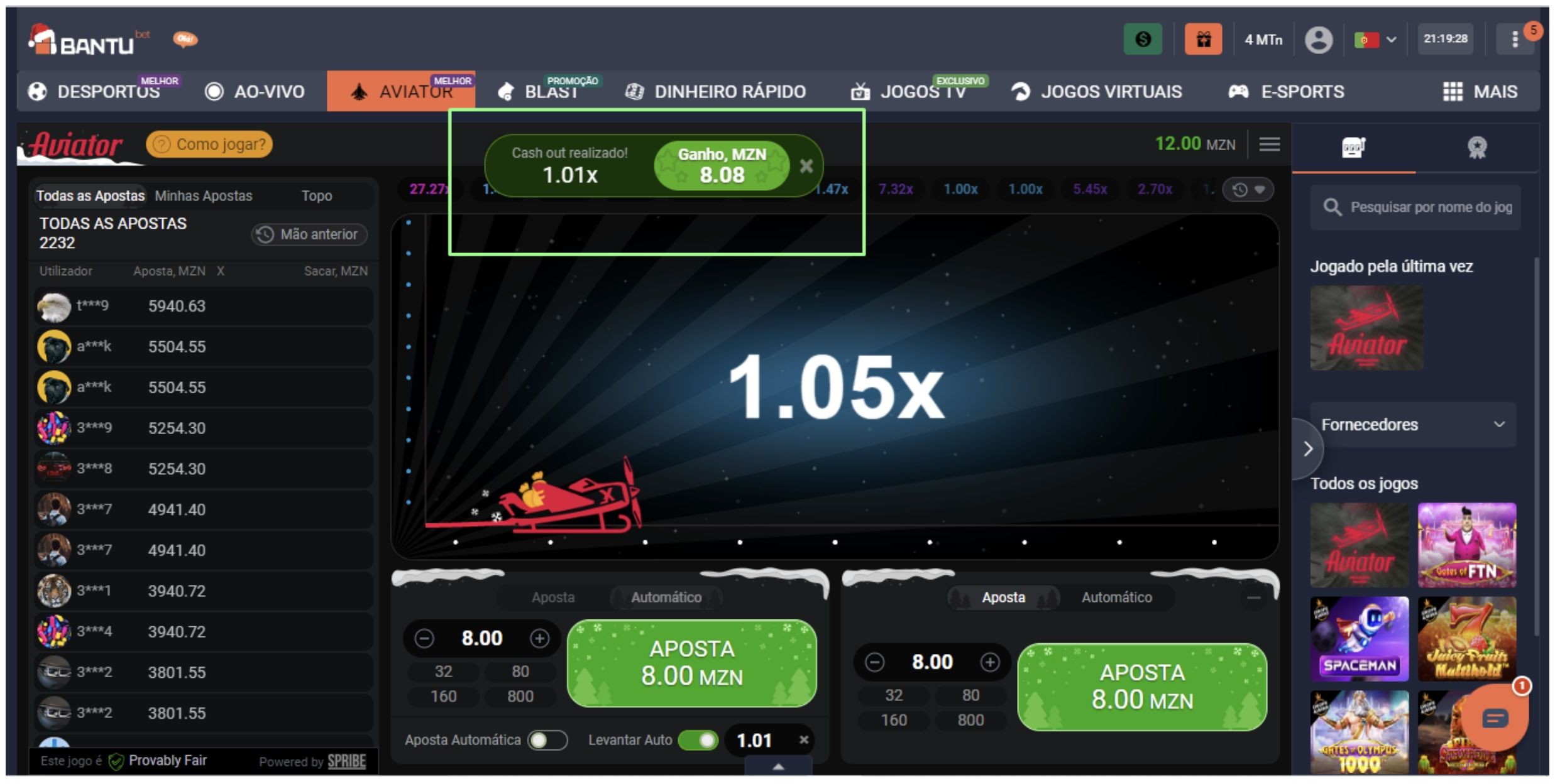Image resolution: width=1555 pixels, height=784 pixels.
Task: Toggle Levantar Auto switch off
Action: 699,740
